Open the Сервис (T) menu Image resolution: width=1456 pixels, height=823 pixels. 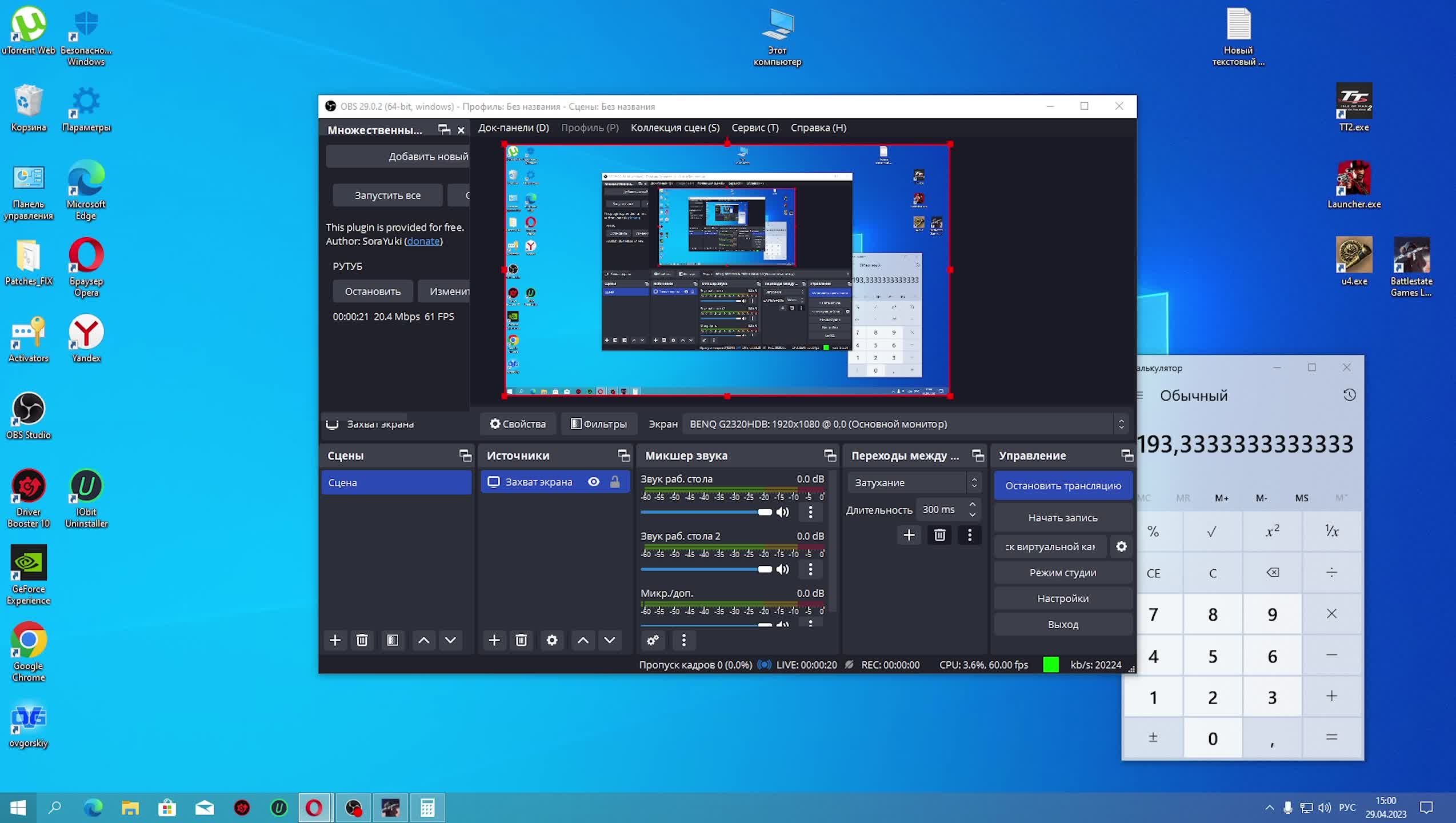click(755, 127)
